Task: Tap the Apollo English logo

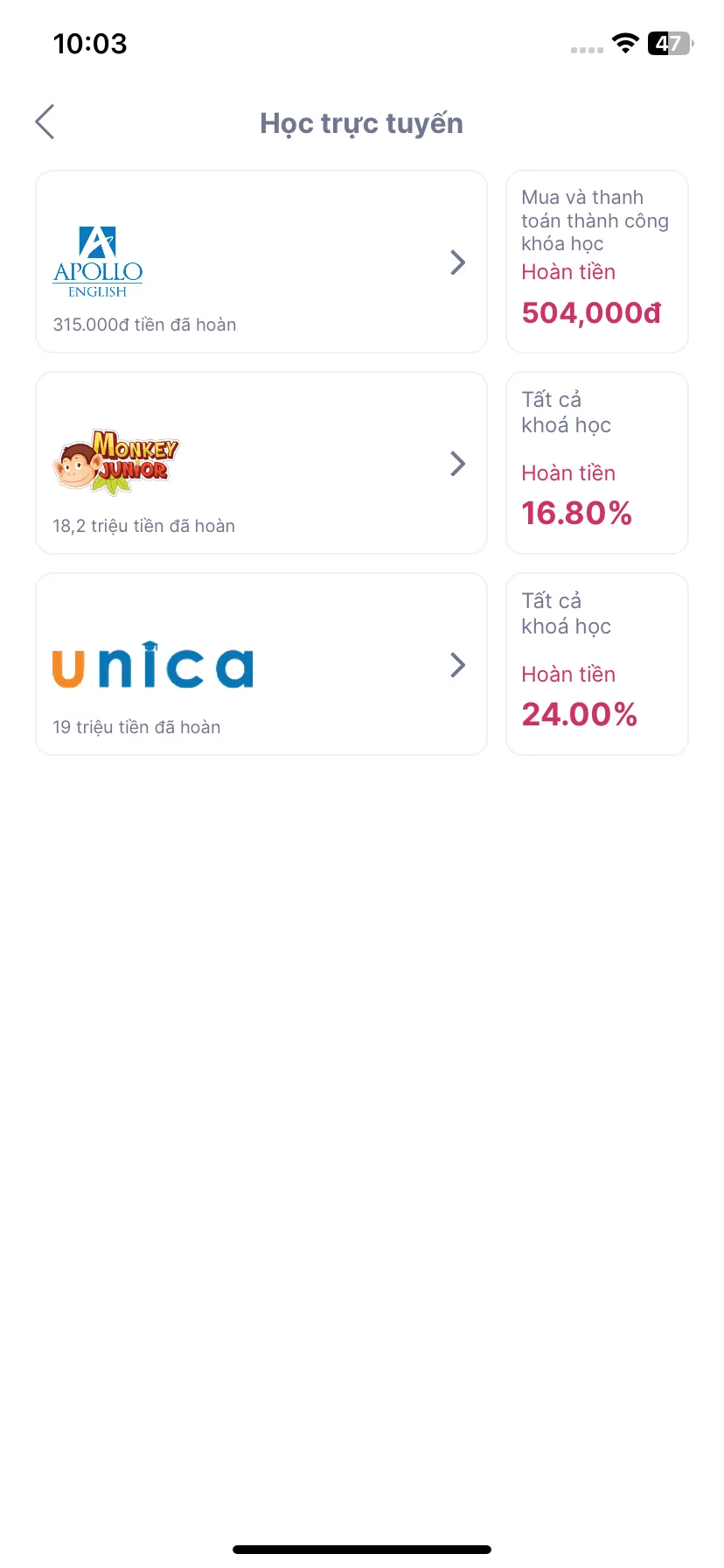Action: coord(98,262)
